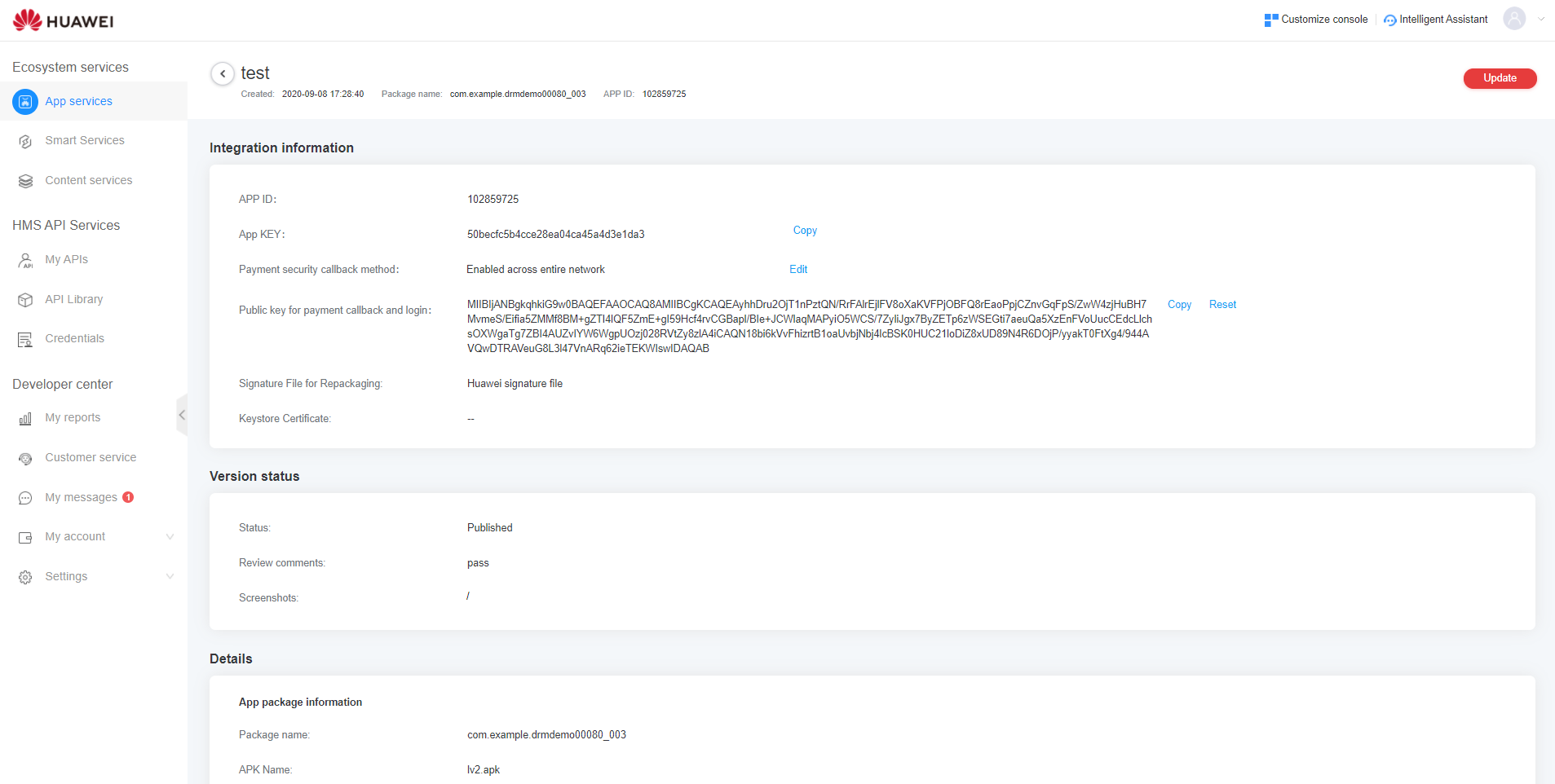1555x784 pixels.
Task: Click the My reports chart icon
Action: (x=25, y=418)
